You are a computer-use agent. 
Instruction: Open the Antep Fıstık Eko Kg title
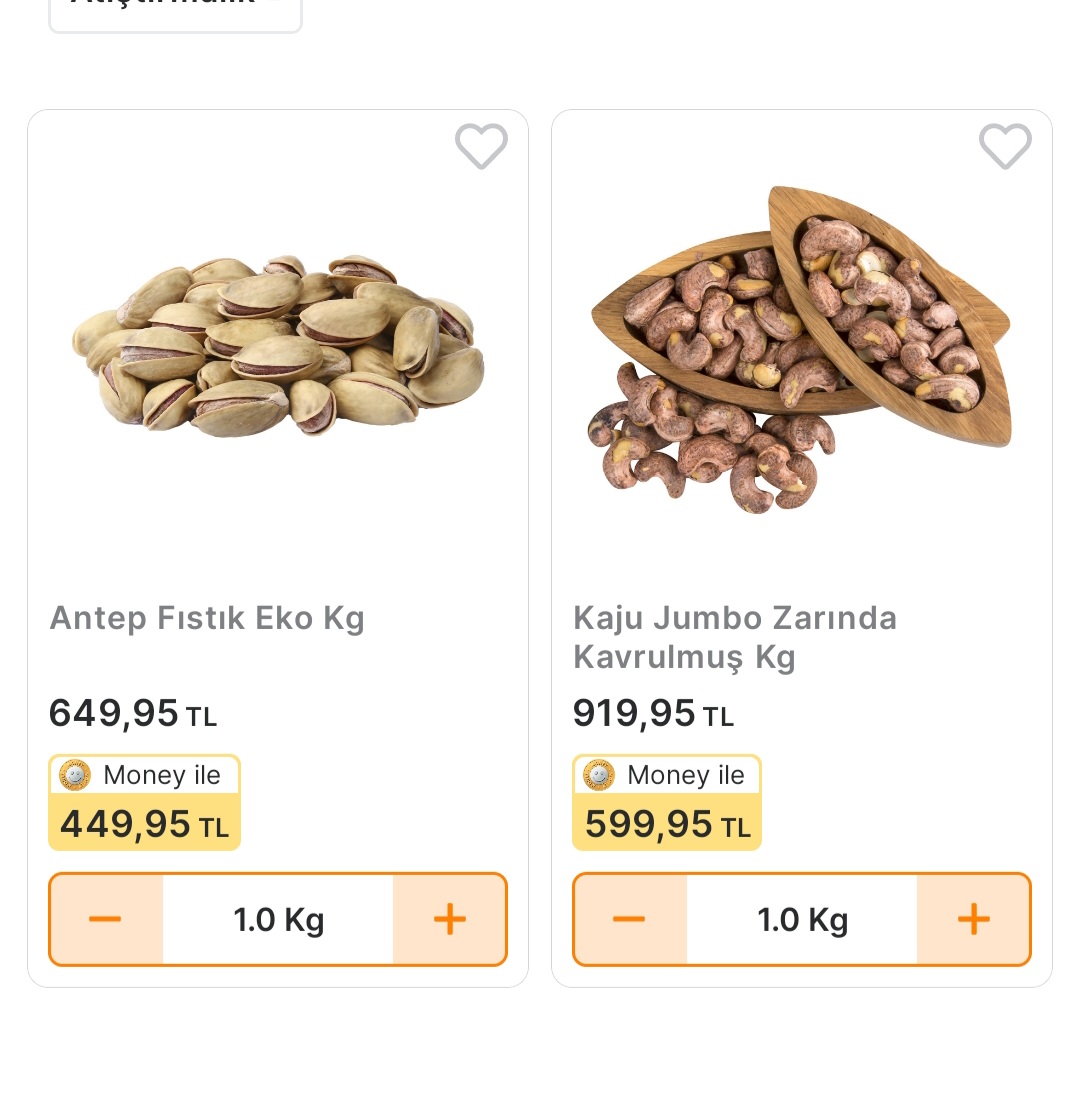pyautogui.click(x=207, y=619)
